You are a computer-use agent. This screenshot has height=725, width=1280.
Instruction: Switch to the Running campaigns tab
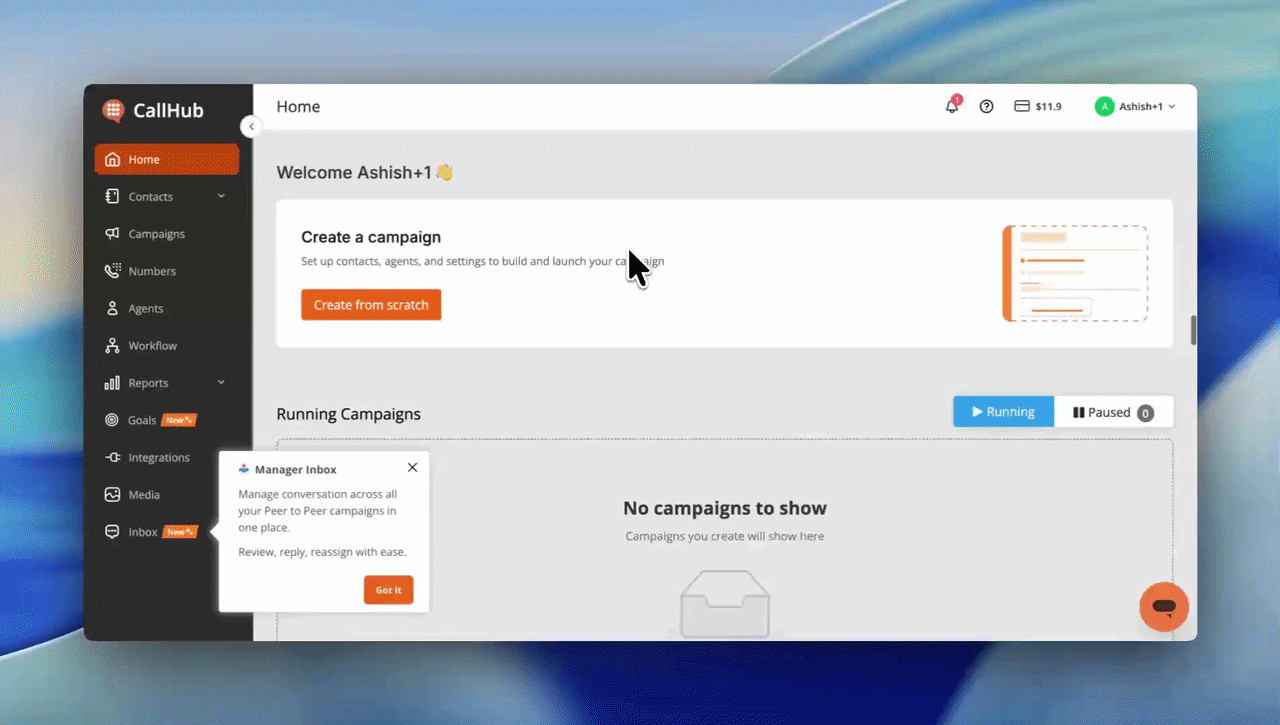pos(1003,412)
